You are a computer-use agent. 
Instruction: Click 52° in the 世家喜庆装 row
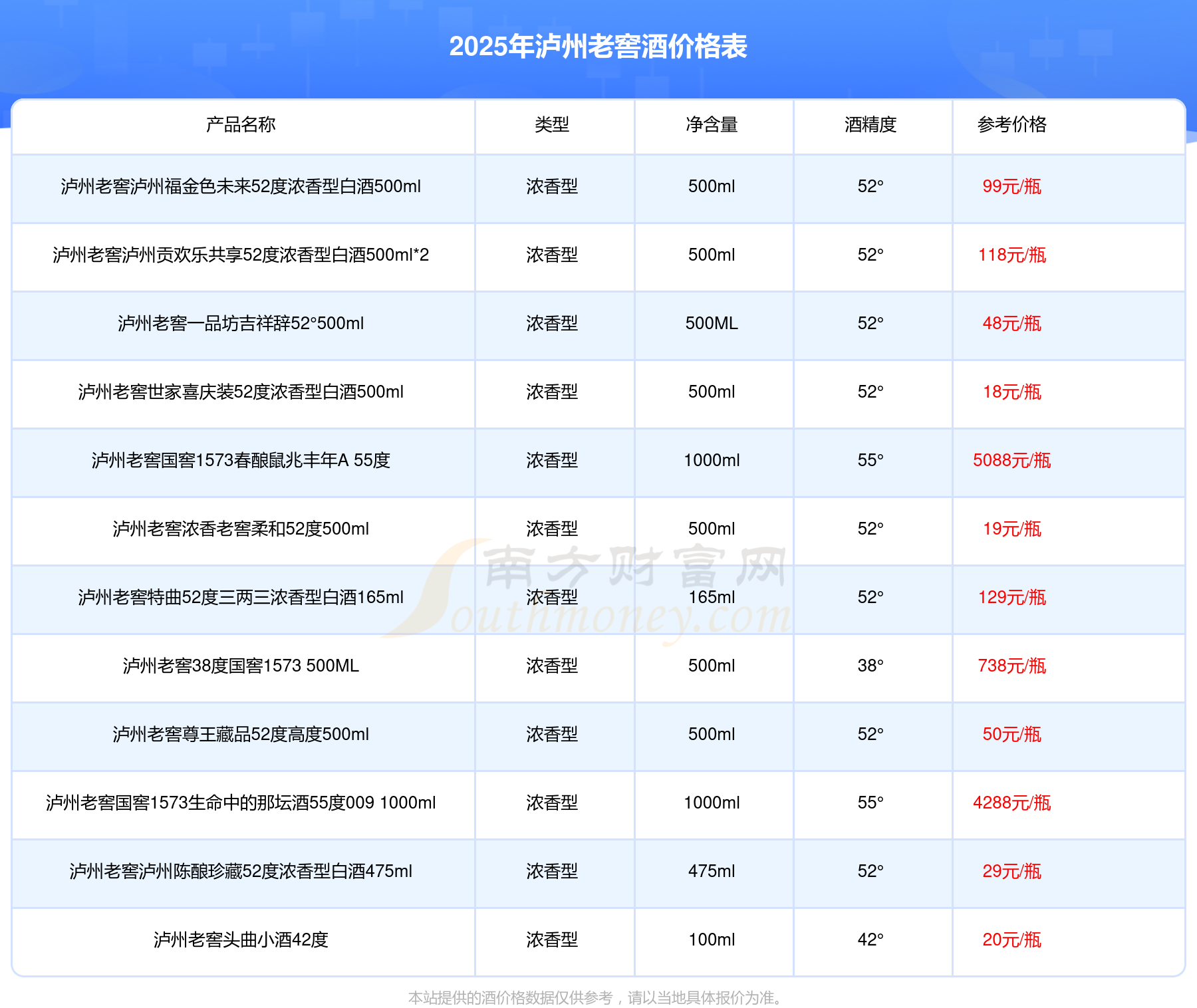(x=870, y=392)
